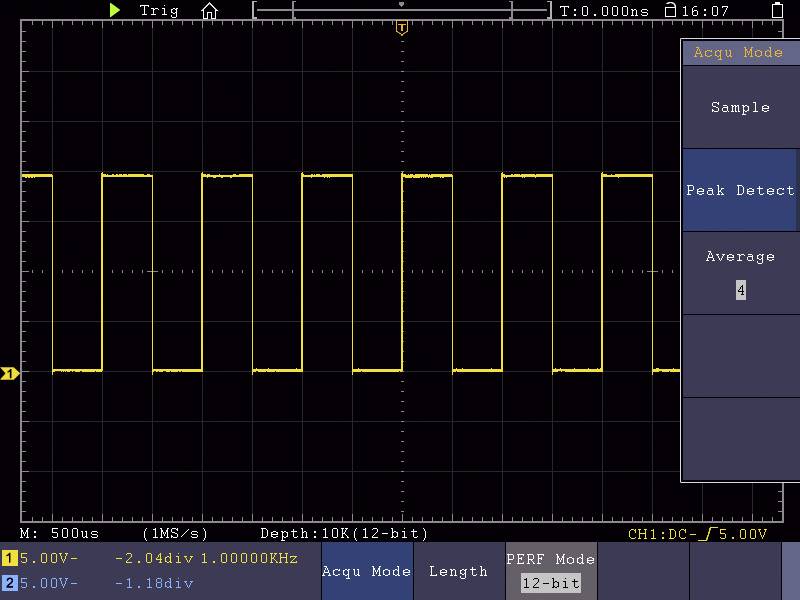Click the Acqu Mode panel title
This screenshot has width=800, height=600.
740,52
